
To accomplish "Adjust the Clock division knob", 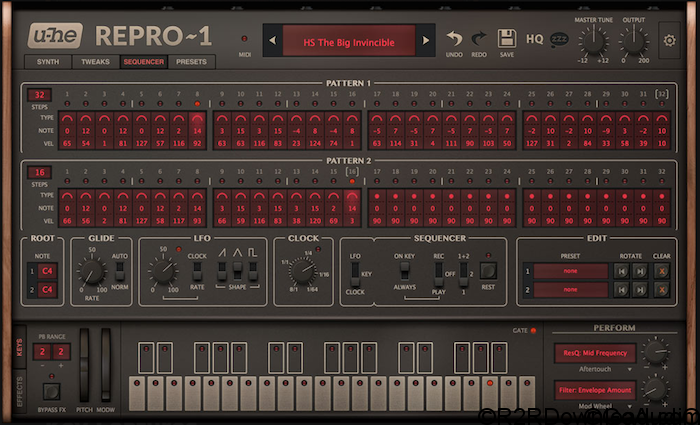I will click(x=303, y=271).
